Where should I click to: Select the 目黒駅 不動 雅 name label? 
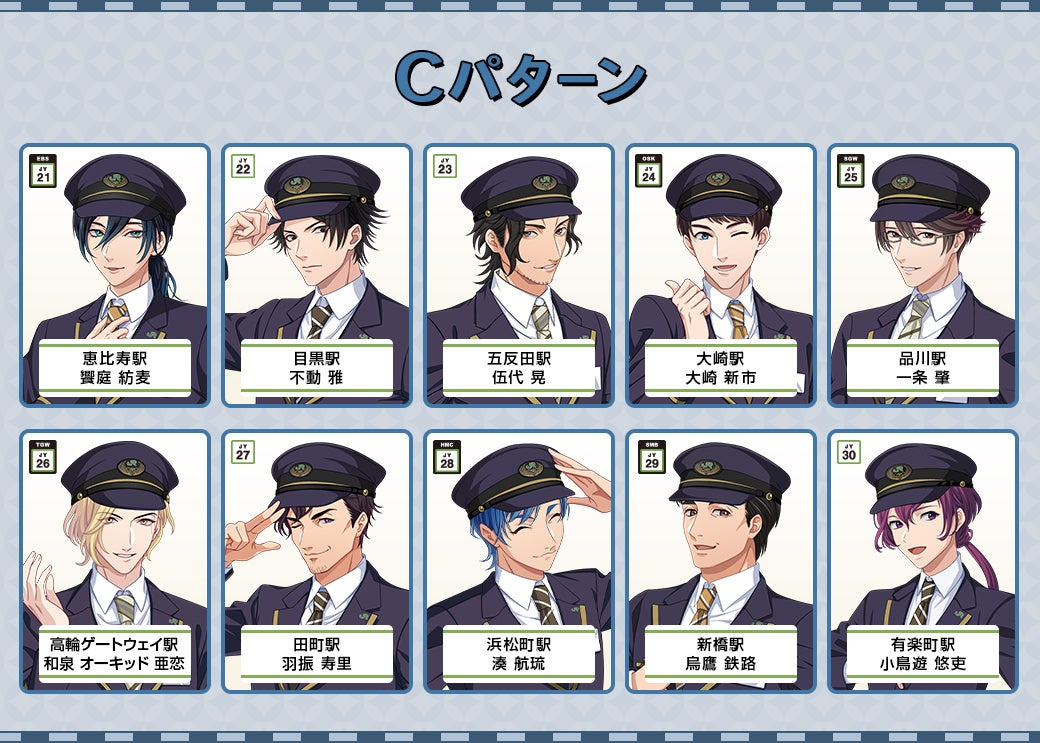(317, 368)
